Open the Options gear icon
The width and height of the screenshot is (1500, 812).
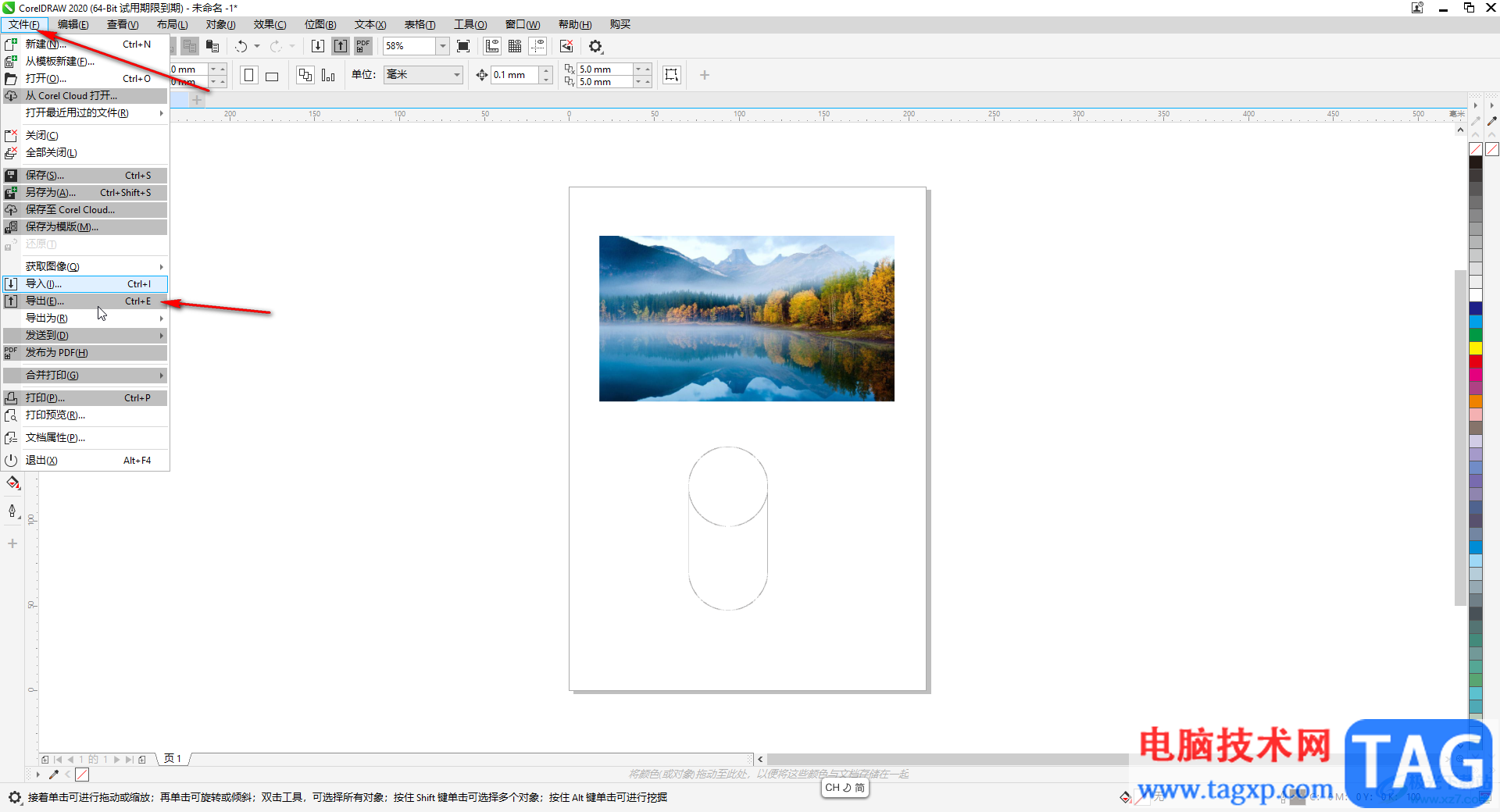point(596,46)
